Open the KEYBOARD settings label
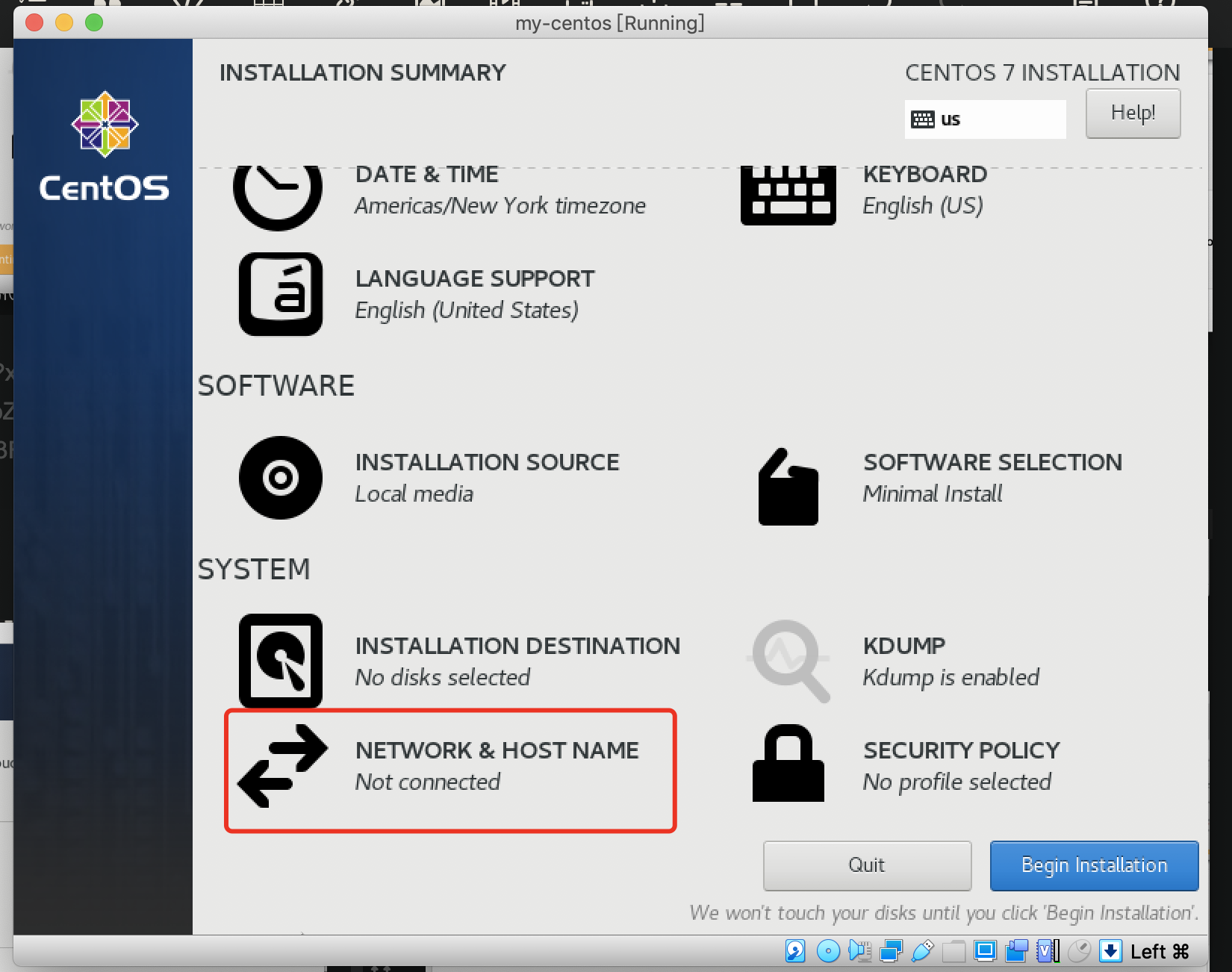The width and height of the screenshot is (1232, 972). 925,174
